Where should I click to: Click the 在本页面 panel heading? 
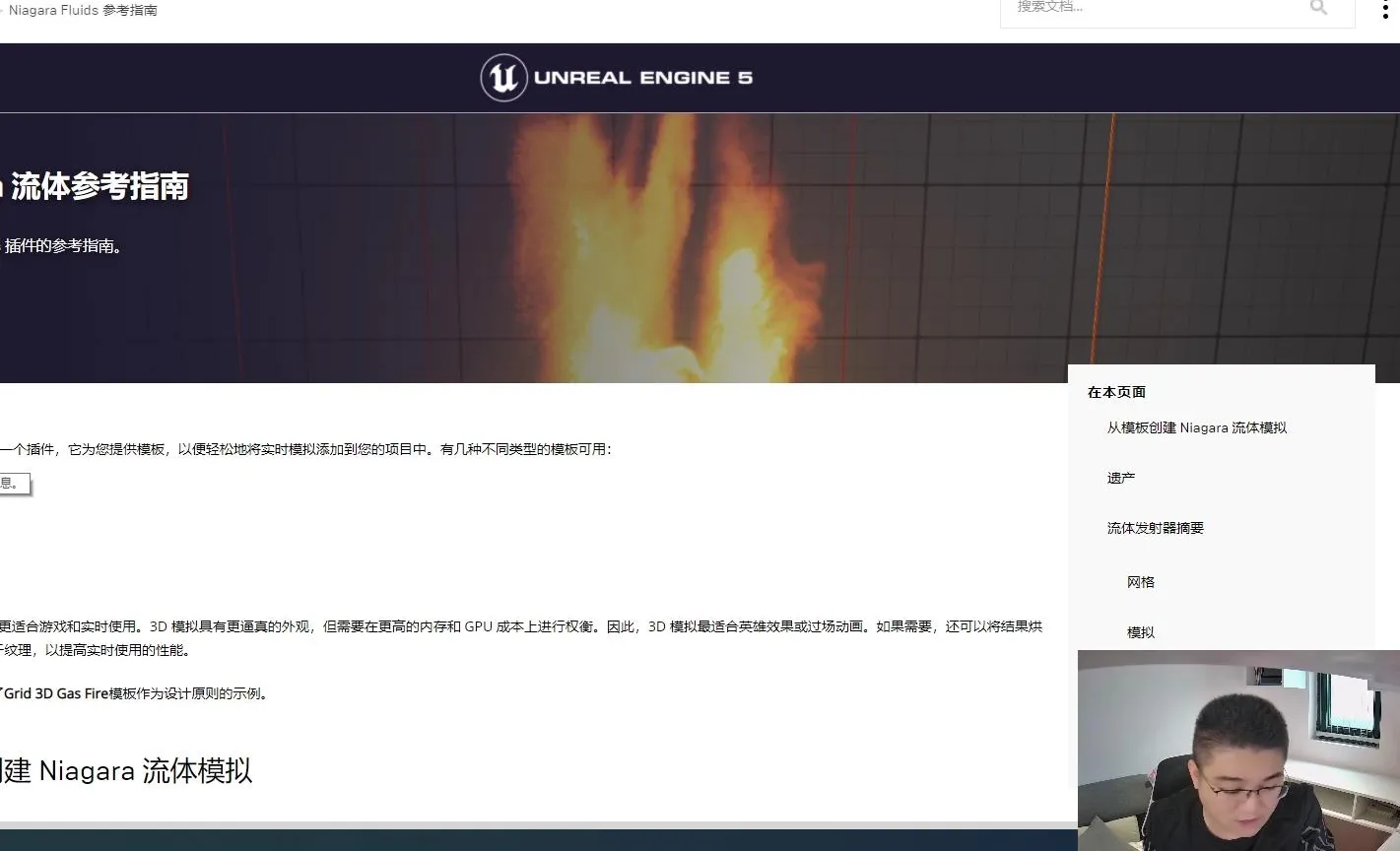click(1114, 391)
